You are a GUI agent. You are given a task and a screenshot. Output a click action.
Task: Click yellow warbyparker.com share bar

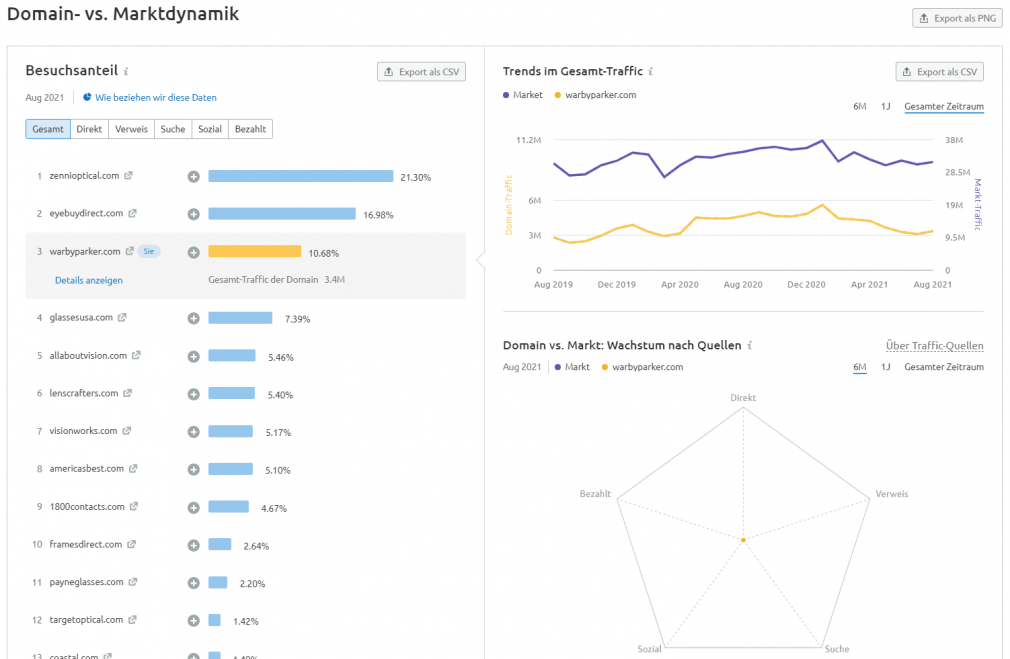pyautogui.click(x=254, y=251)
